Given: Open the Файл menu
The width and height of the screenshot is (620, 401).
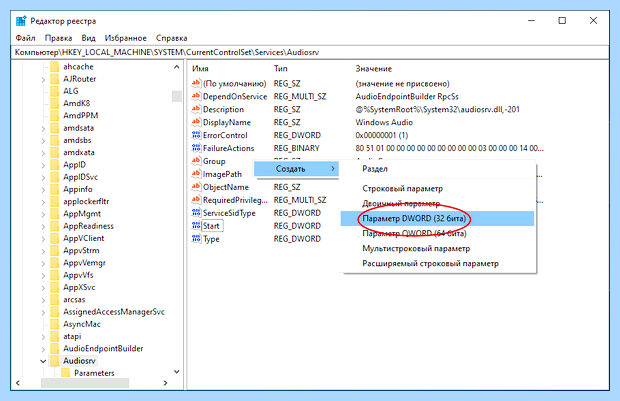Looking at the screenshot, I should pos(25,38).
